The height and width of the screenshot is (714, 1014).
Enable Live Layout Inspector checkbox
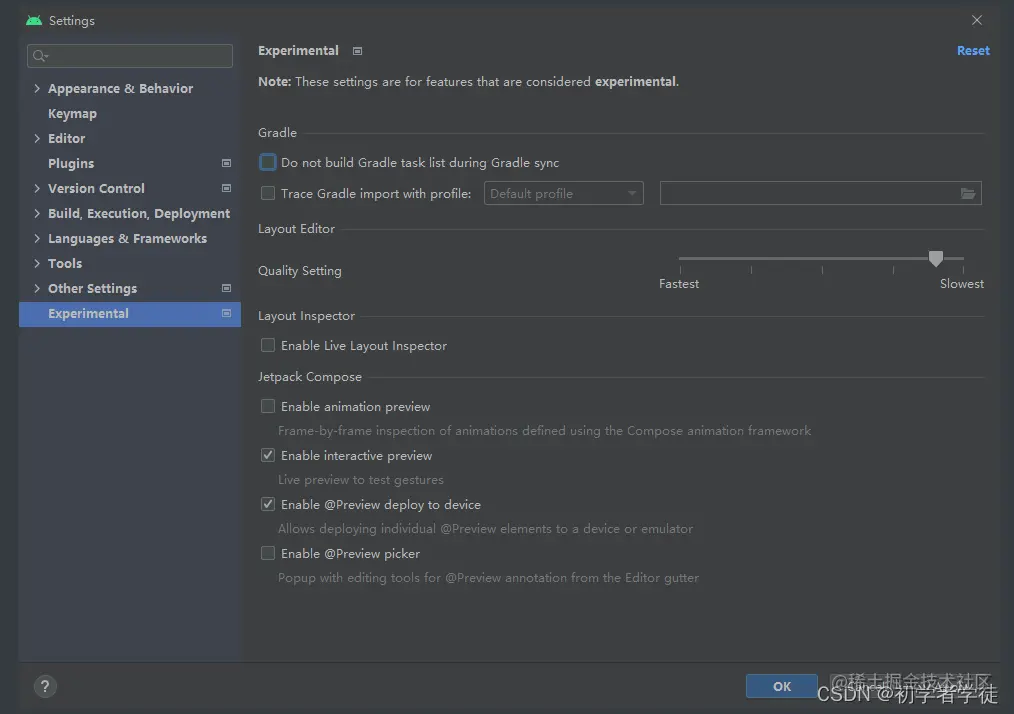pos(268,345)
